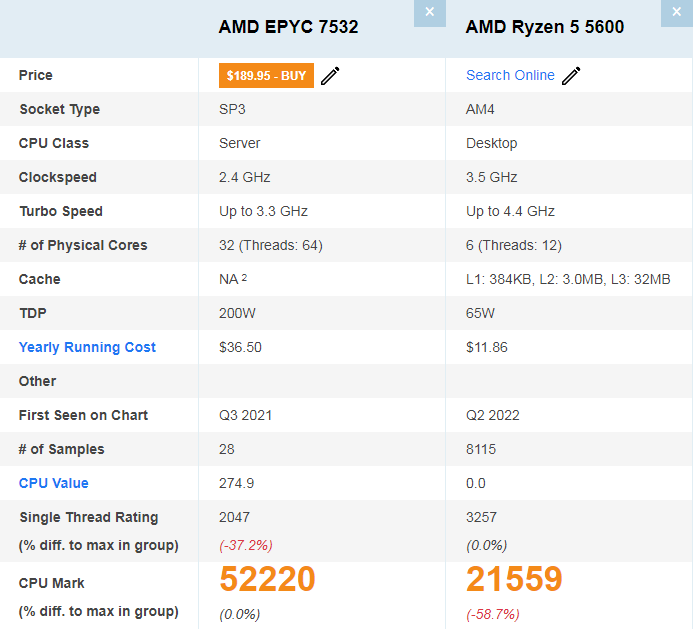Click the L1: 384KB, L2: 3.0MB cache cell
Image resolution: width=693 pixels, height=629 pixels.
tap(568, 279)
